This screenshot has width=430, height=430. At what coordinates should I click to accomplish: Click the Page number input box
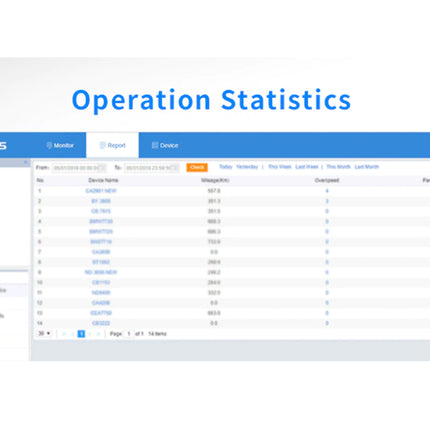tap(129, 334)
